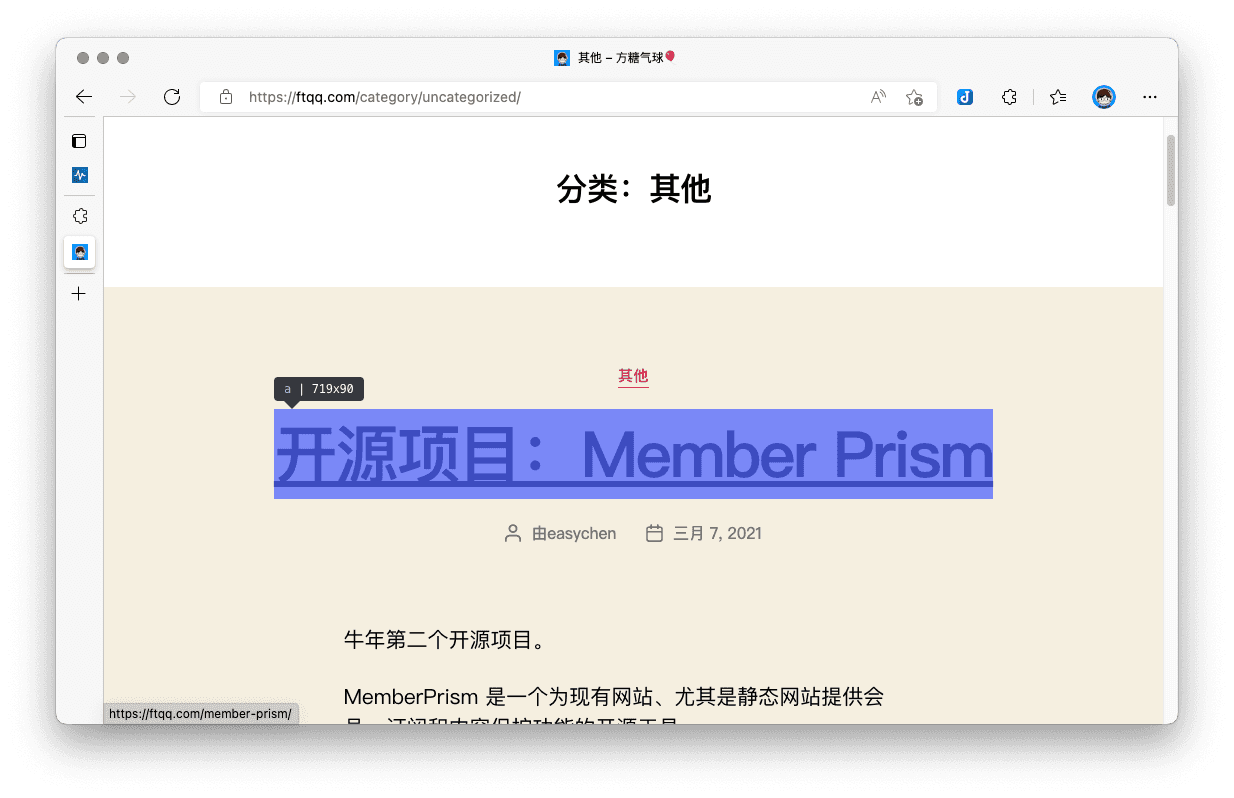Open the tab actions menu in the sidebar
Viewport: 1234px width, 798px height.
pyautogui.click(x=80, y=141)
